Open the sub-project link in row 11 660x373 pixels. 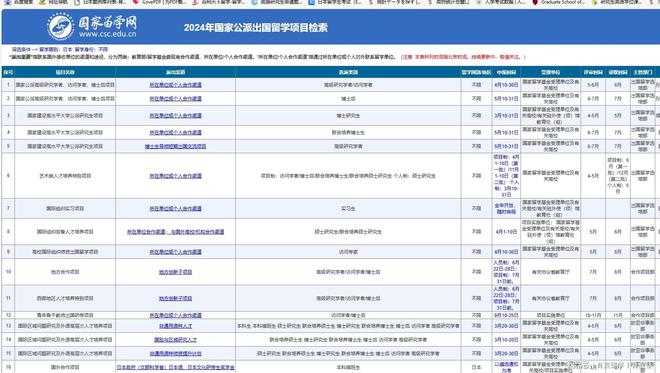(175, 298)
